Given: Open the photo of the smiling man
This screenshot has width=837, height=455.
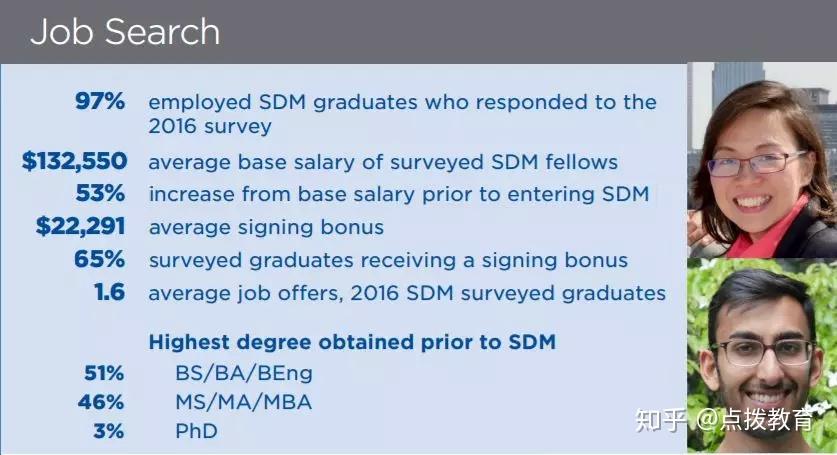Looking at the screenshot, I should click(762, 350).
